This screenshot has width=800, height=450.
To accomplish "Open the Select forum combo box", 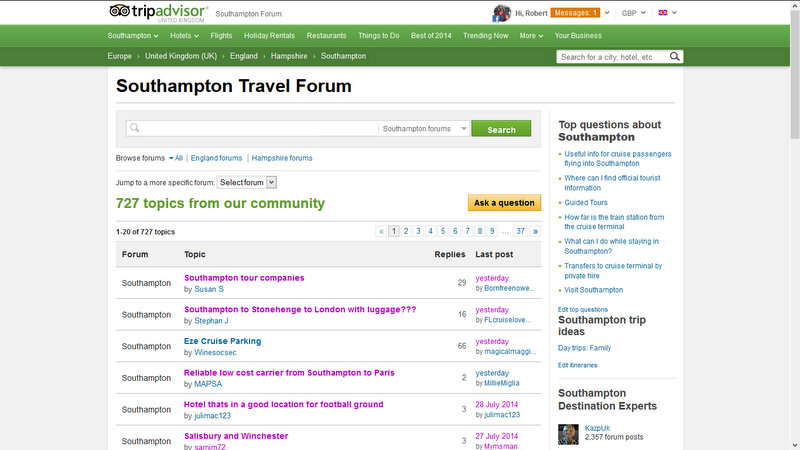I will pos(246,182).
